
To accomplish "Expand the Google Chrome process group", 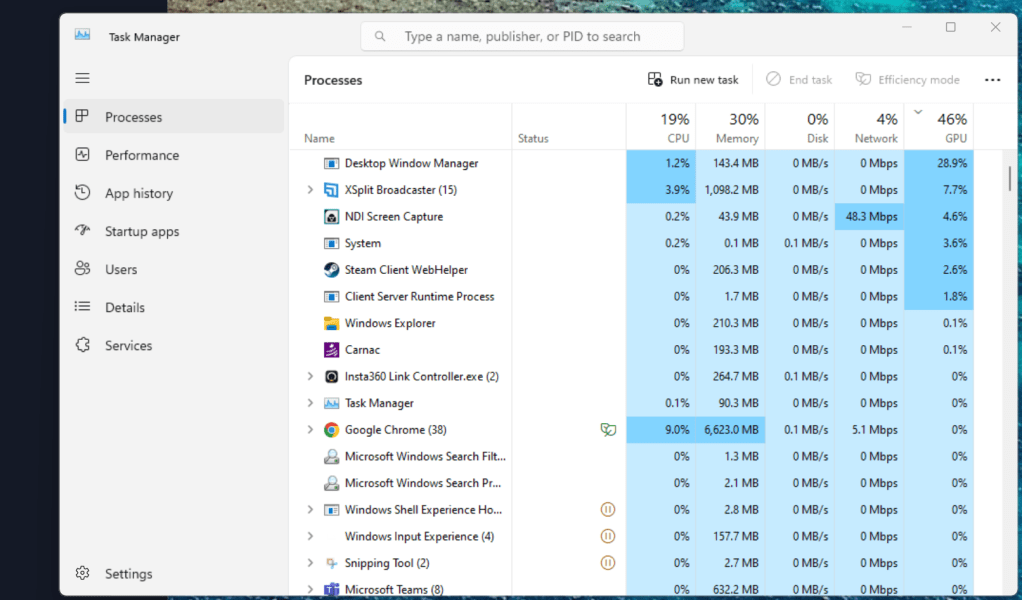I will click(x=310, y=430).
